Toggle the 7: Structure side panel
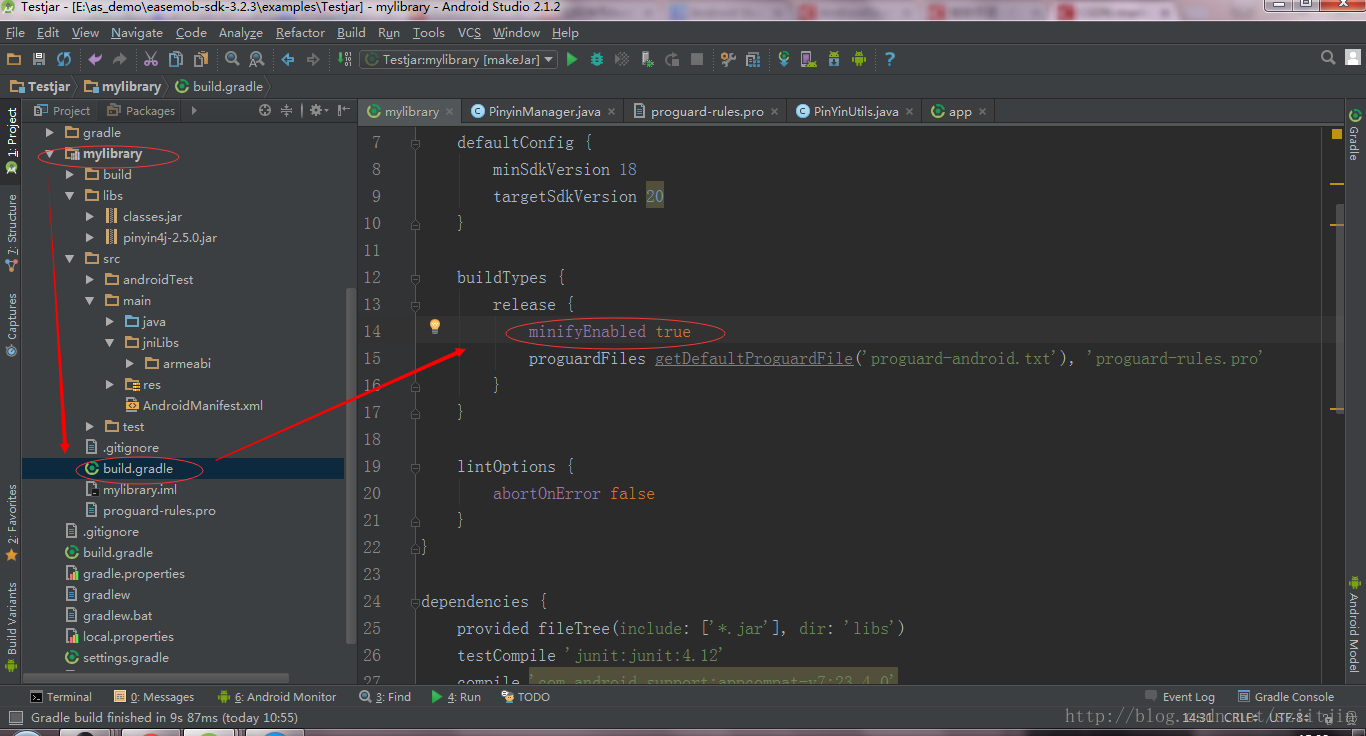 (x=12, y=234)
